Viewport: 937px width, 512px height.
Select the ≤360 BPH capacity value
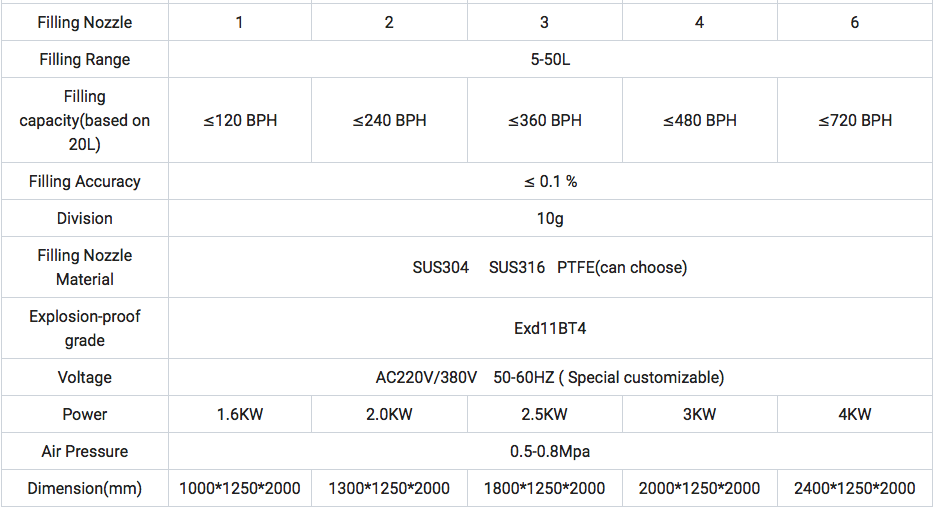544,120
